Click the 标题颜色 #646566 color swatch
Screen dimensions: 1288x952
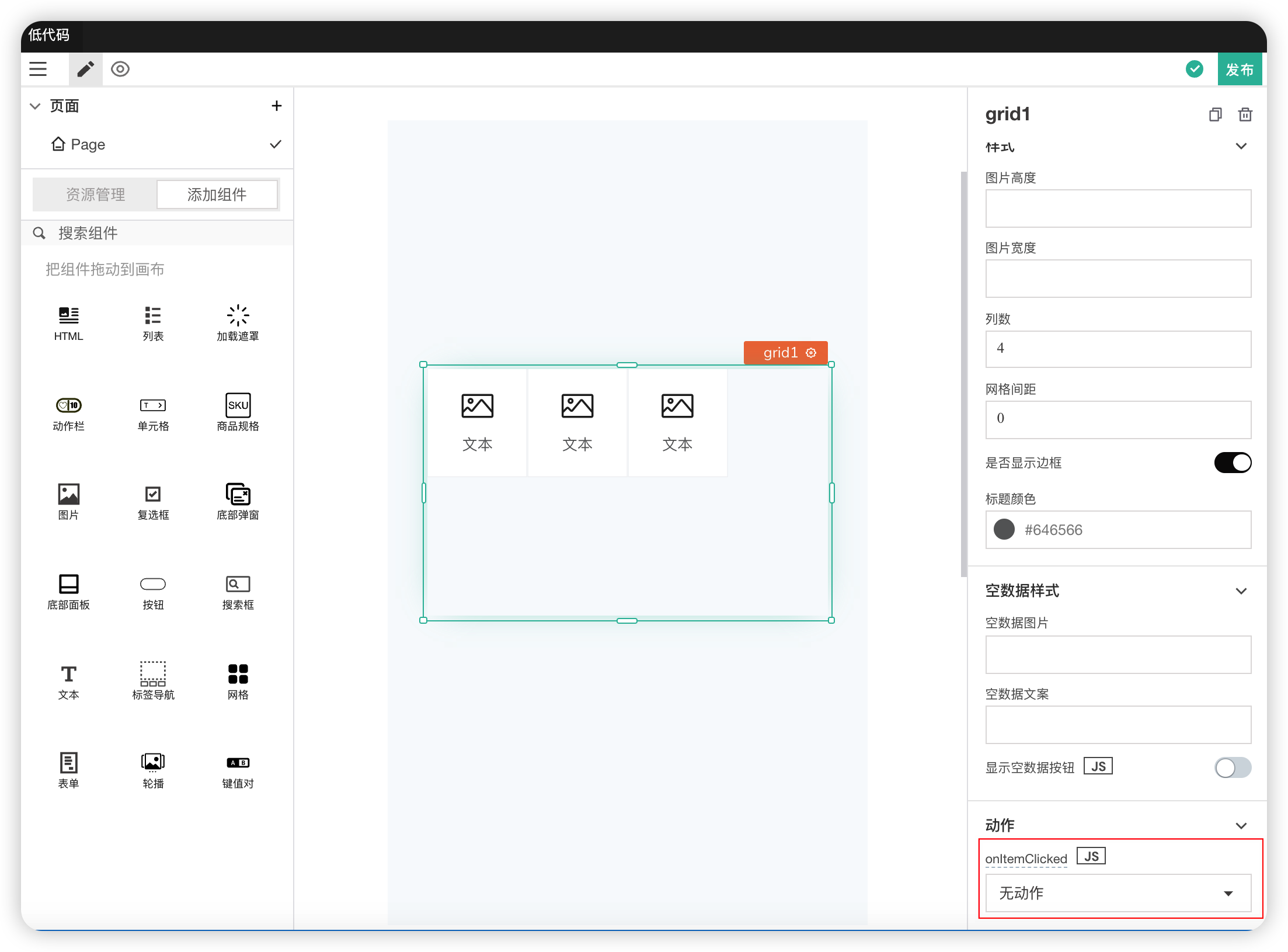[1004, 530]
